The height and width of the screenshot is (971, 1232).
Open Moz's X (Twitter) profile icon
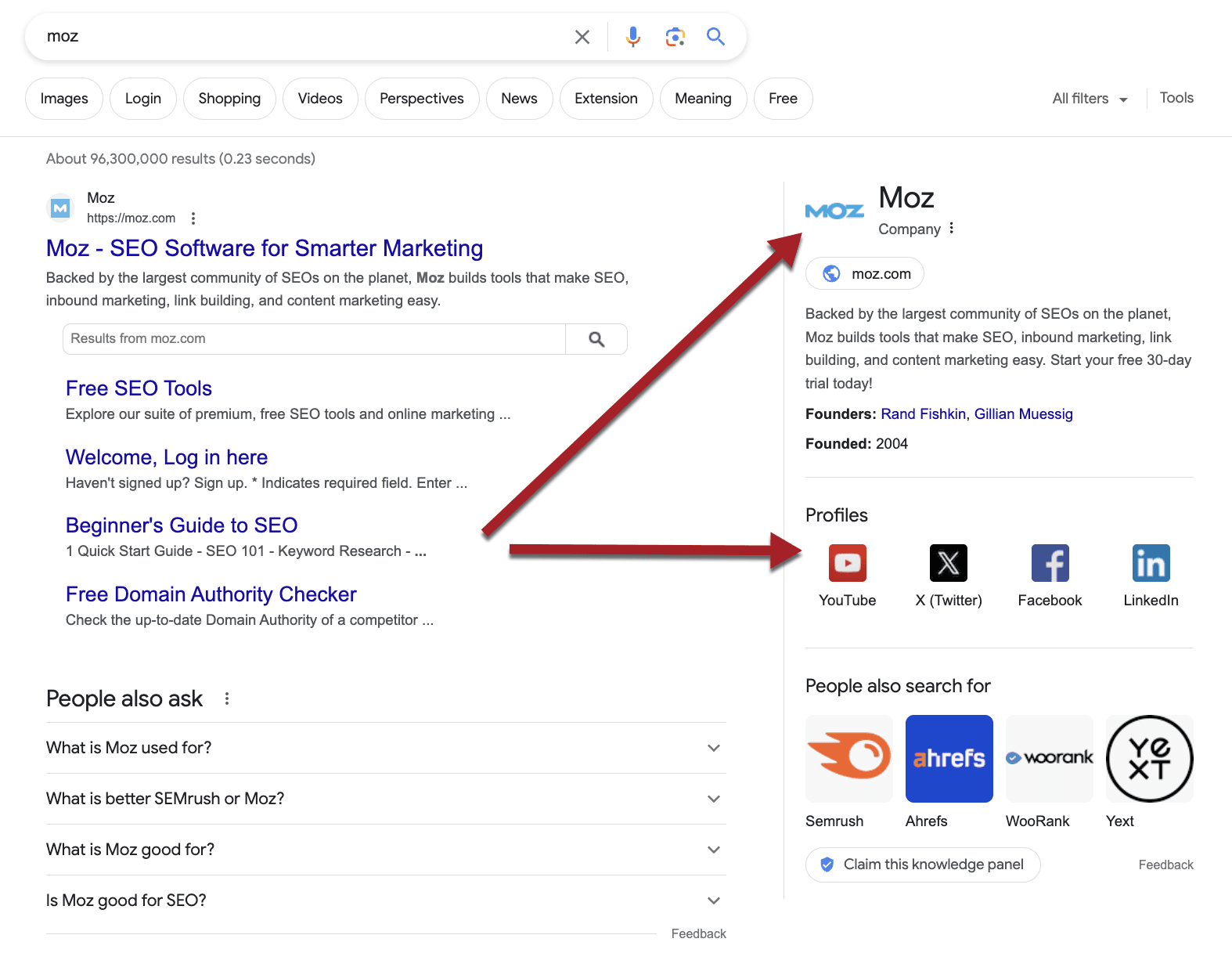(948, 563)
